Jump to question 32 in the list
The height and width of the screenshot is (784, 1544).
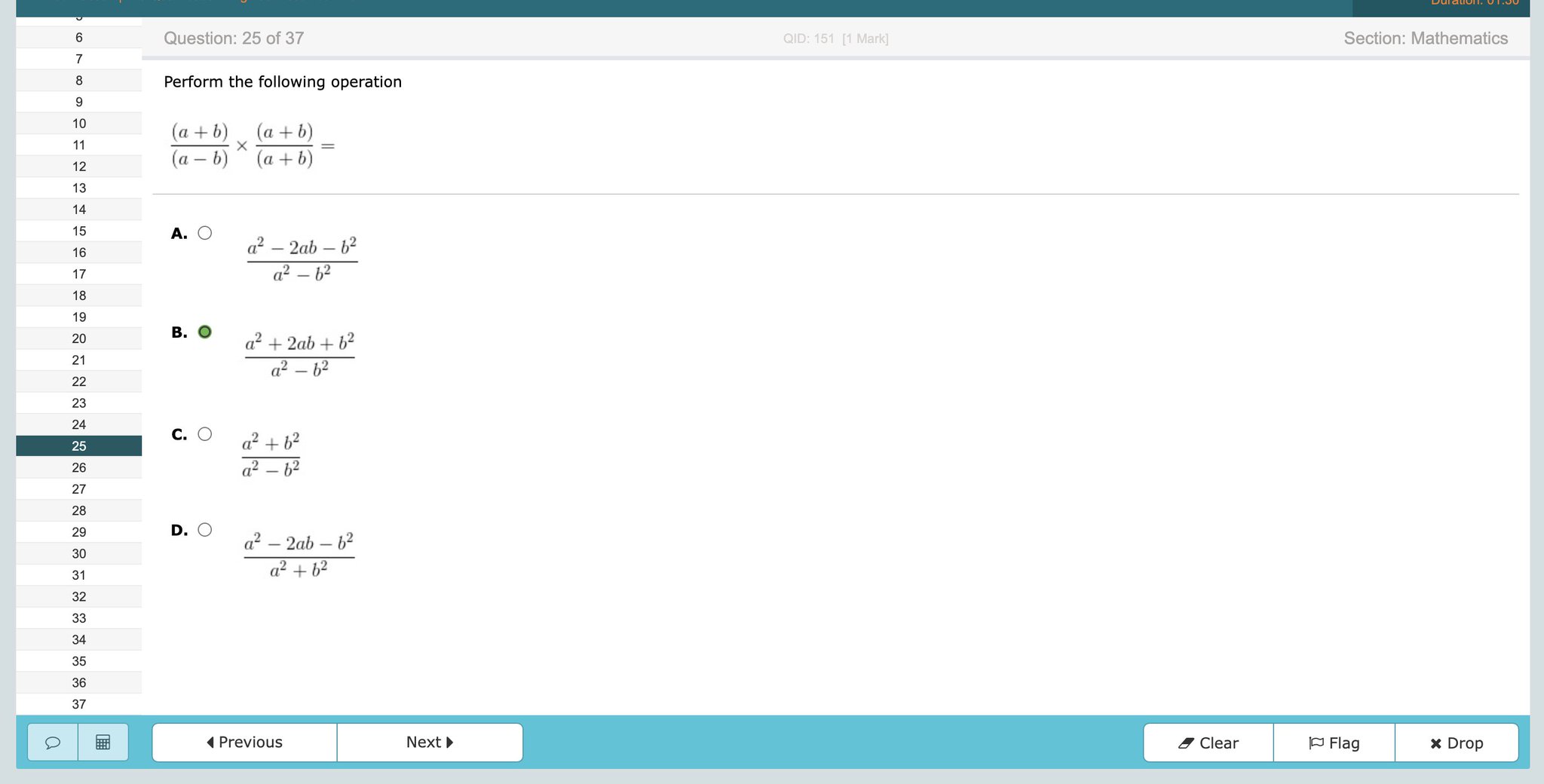(79, 596)
